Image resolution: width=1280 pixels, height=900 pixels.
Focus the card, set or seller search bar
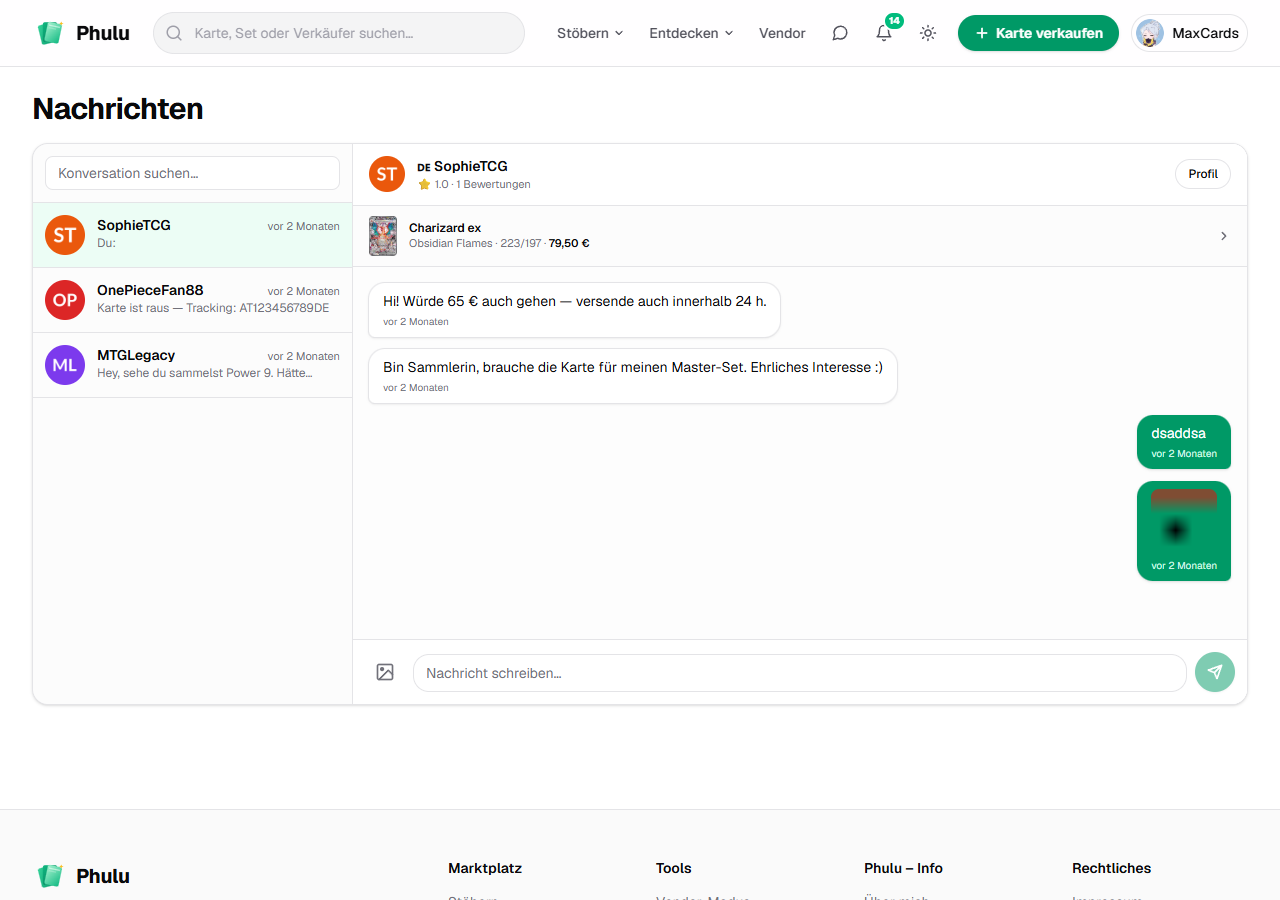click(x=339, y=33)
